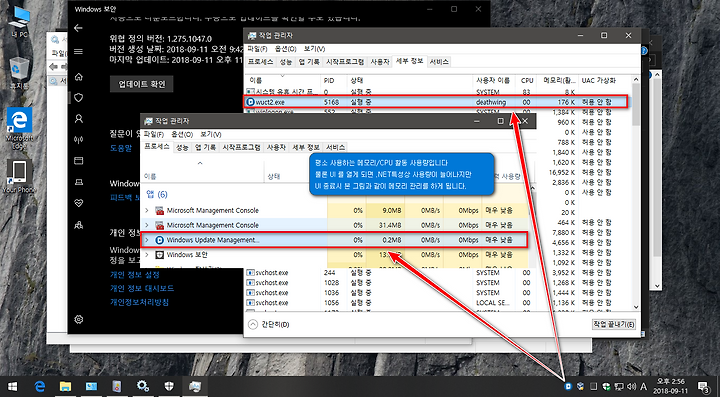The image size is (720, 397).
Task: Go back in Windows 보안 window
Action: pyautogui.click(x=78, y=28)
